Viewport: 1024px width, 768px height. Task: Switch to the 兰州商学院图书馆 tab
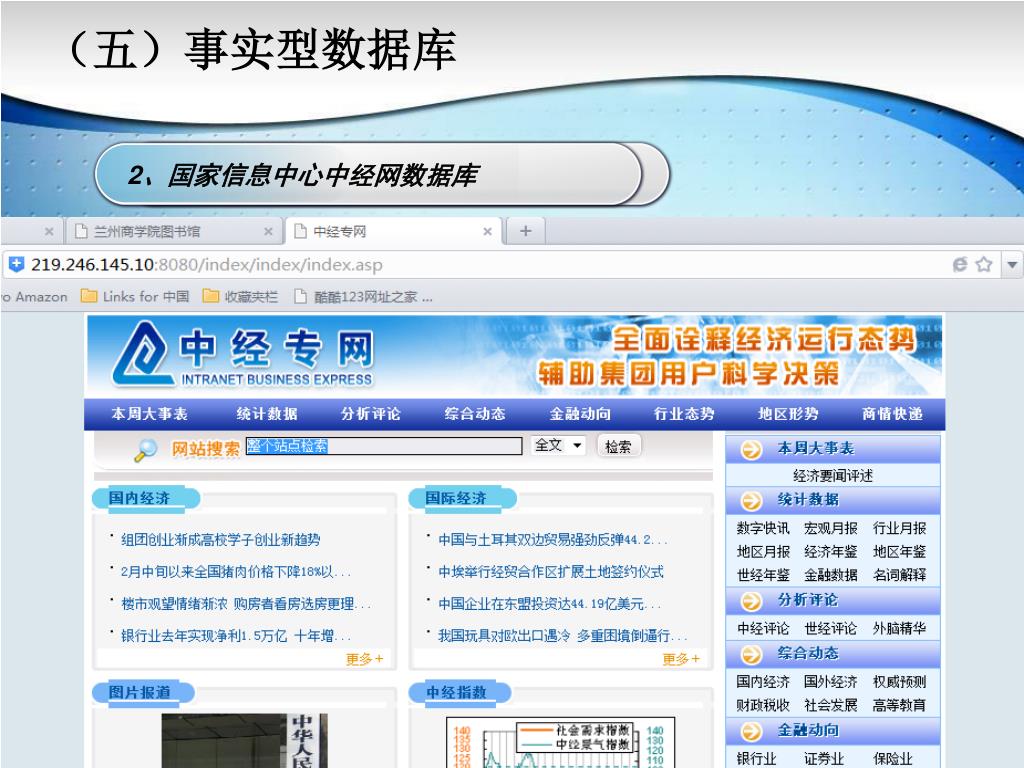click(173, 231)
